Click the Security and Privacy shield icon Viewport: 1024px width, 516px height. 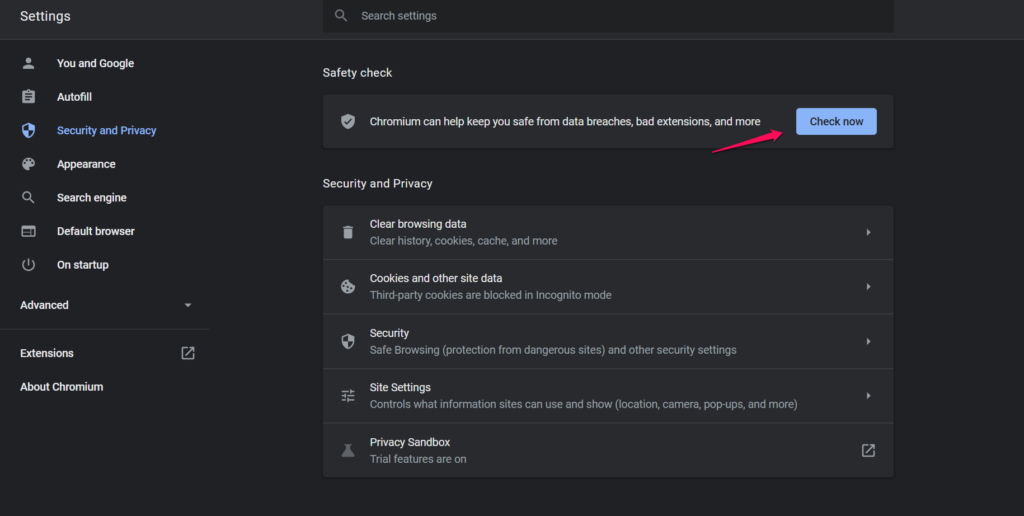point(28,131)
